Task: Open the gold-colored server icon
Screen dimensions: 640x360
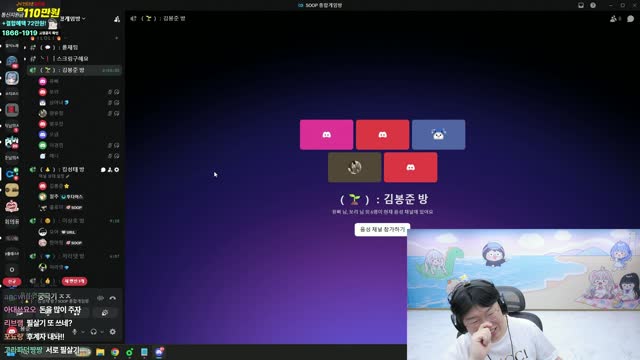Action: pyautogui.click(x=12, y=190)
